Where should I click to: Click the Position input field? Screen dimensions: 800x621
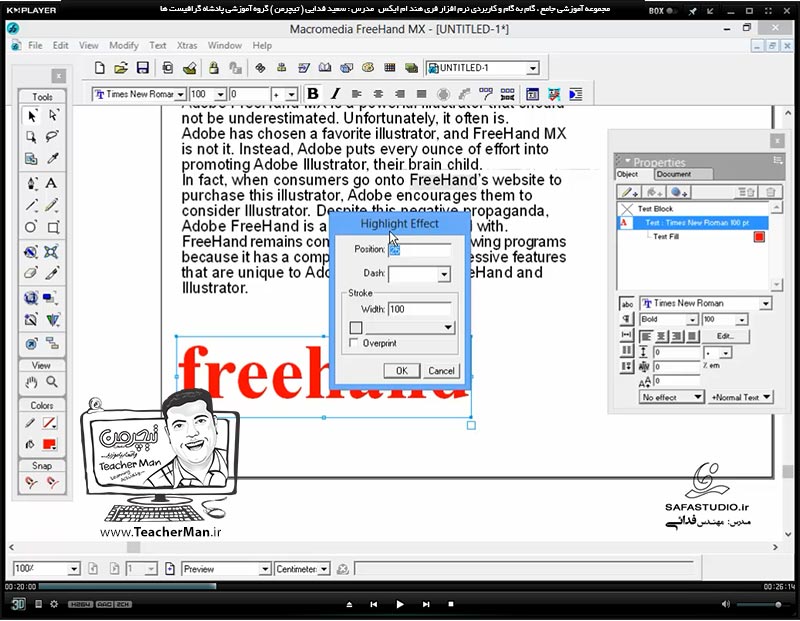(420, 250)
